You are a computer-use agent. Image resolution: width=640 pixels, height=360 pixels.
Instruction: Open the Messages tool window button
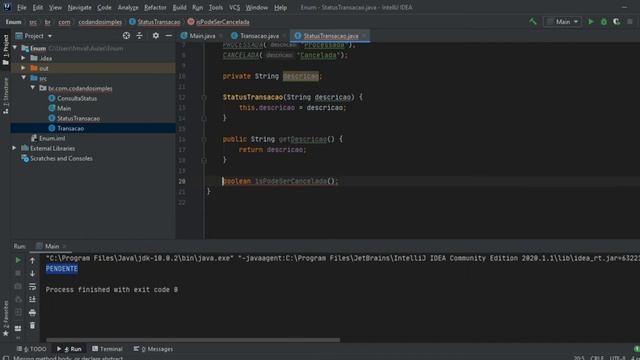[x=153, y=349]
